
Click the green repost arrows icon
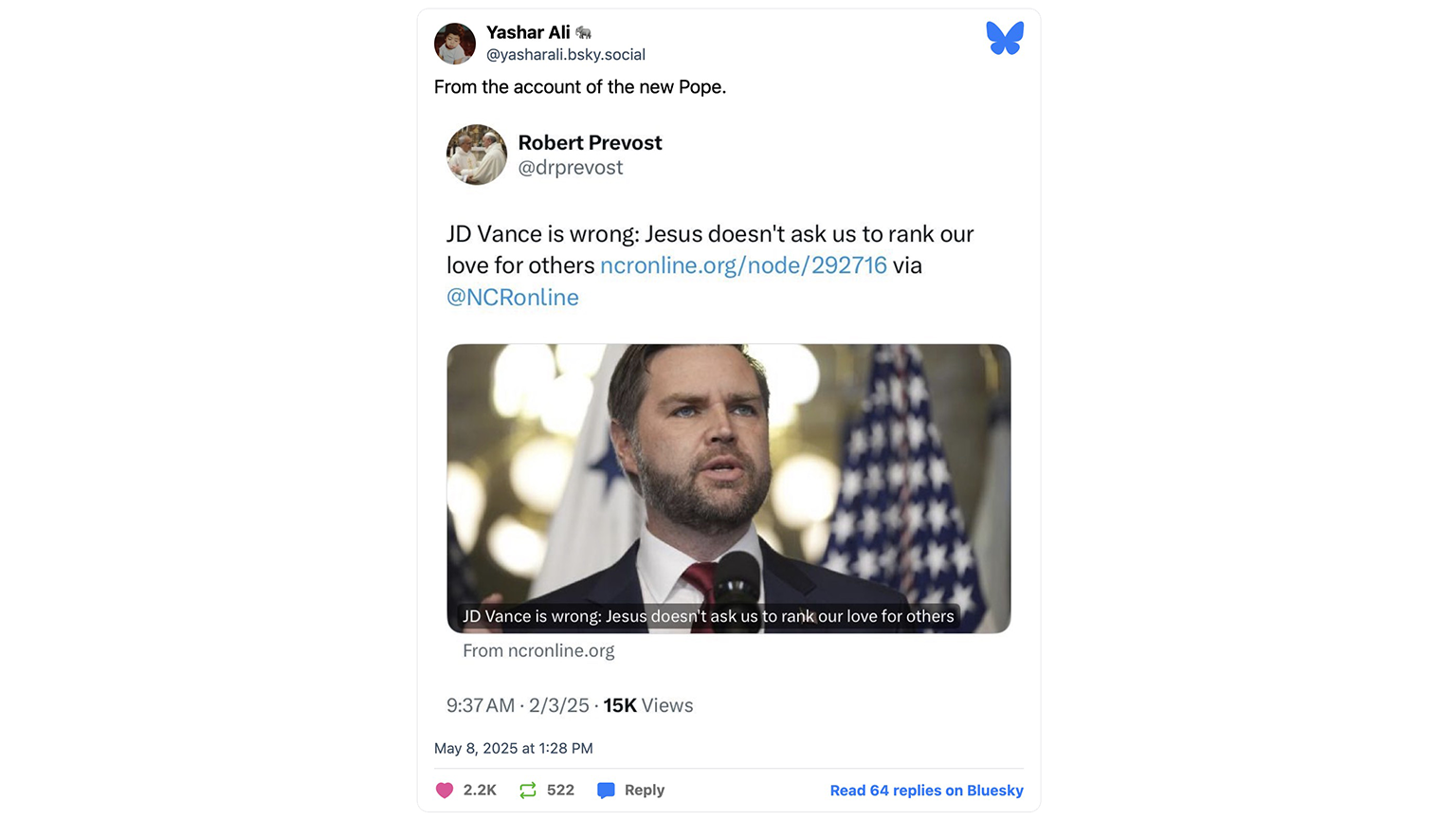pyautogui.click(x=528, y=791)
